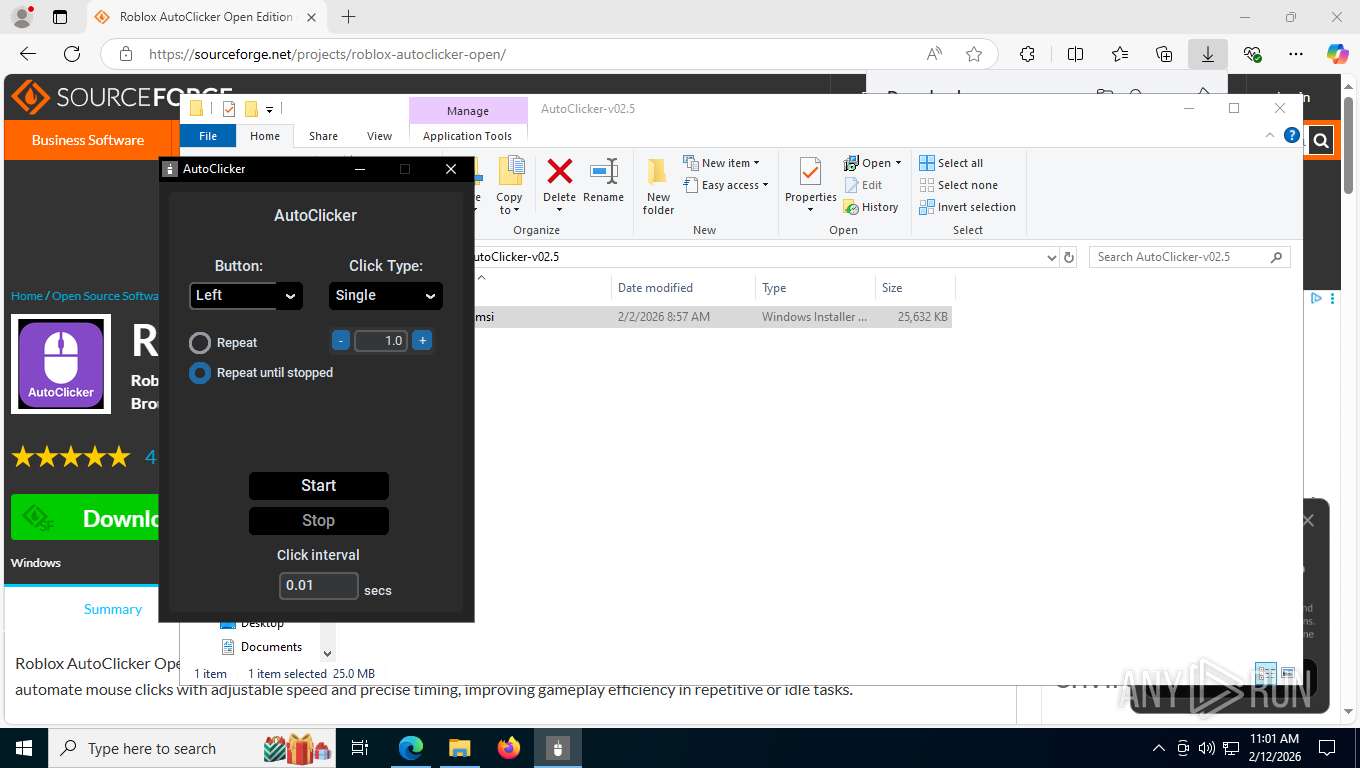Open the Button dropdown showing Left
Screen dimensions: 1360x768
[x=246, y=295]
